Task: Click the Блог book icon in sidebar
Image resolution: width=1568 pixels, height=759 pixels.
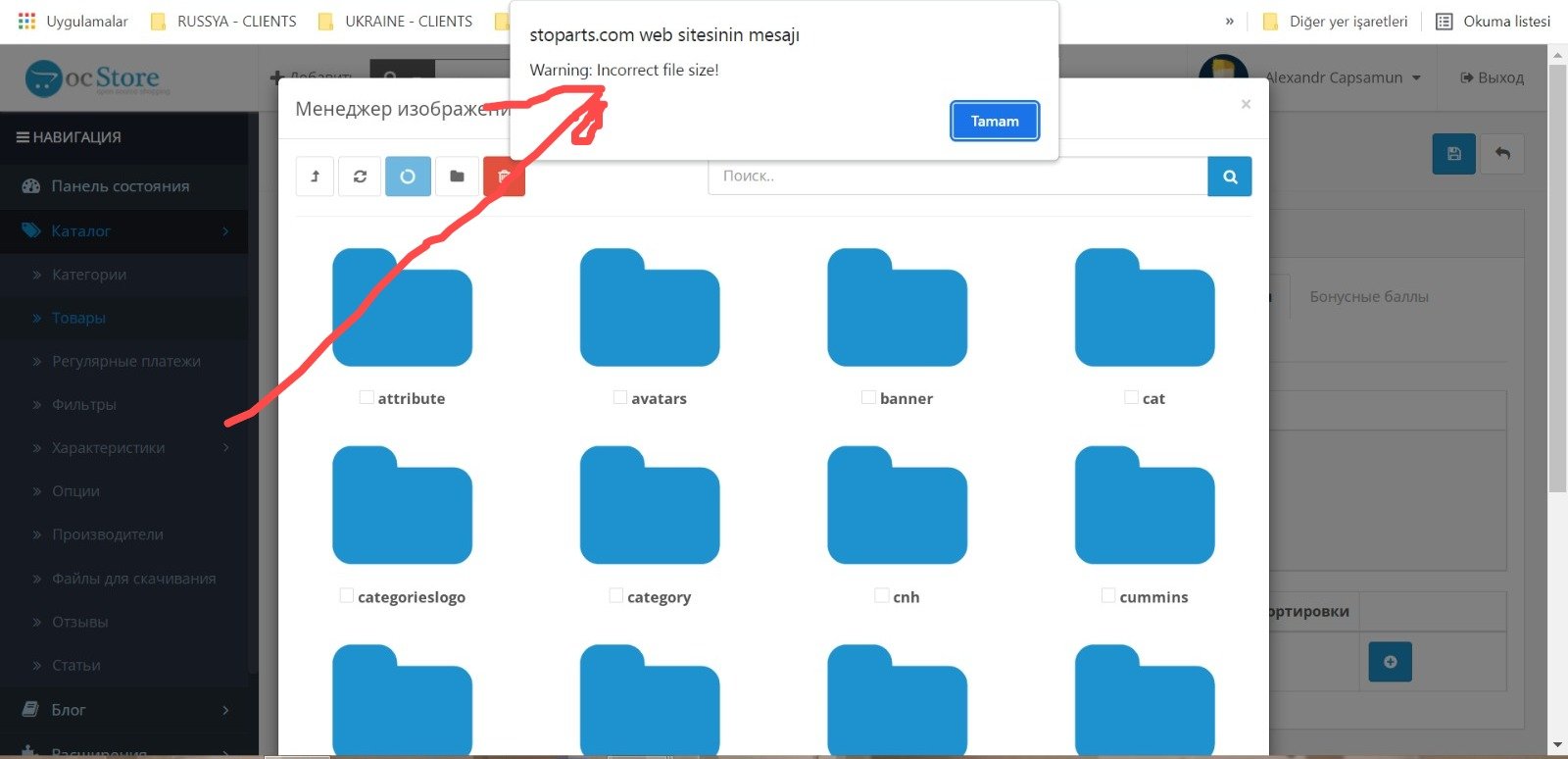Action: point(30,709)
